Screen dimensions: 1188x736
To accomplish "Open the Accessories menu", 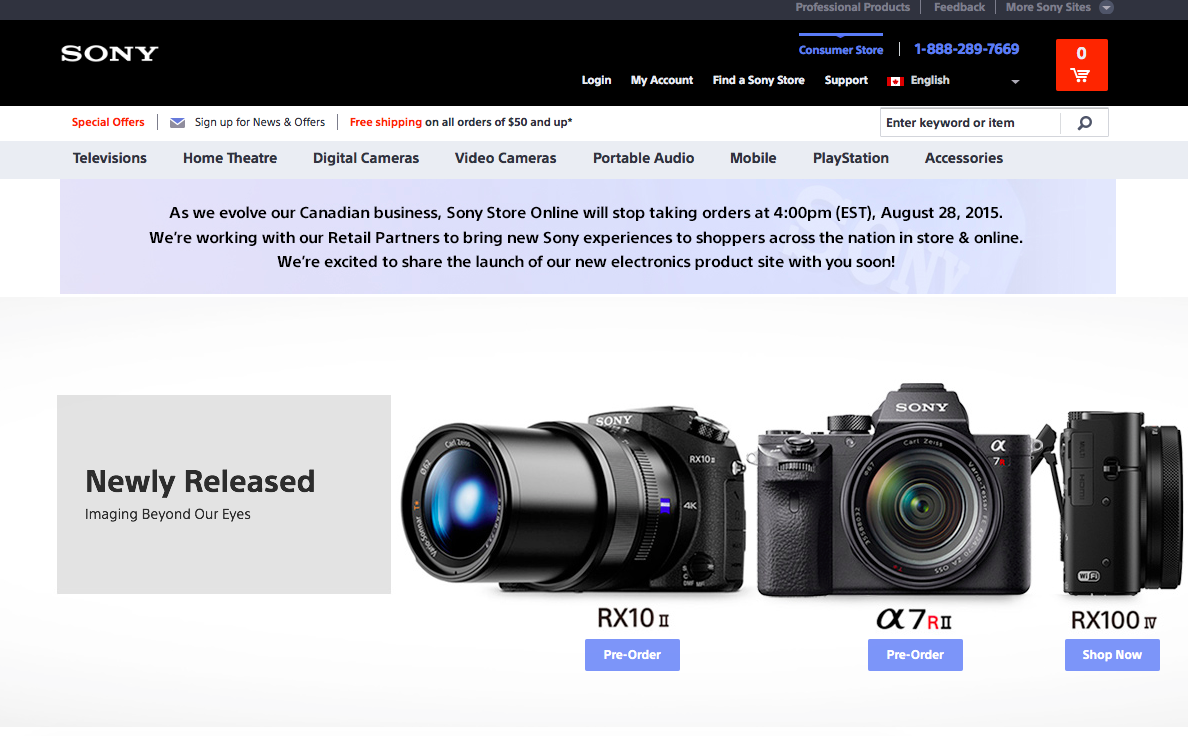I will pyautogui.click(x=963, y=158).
